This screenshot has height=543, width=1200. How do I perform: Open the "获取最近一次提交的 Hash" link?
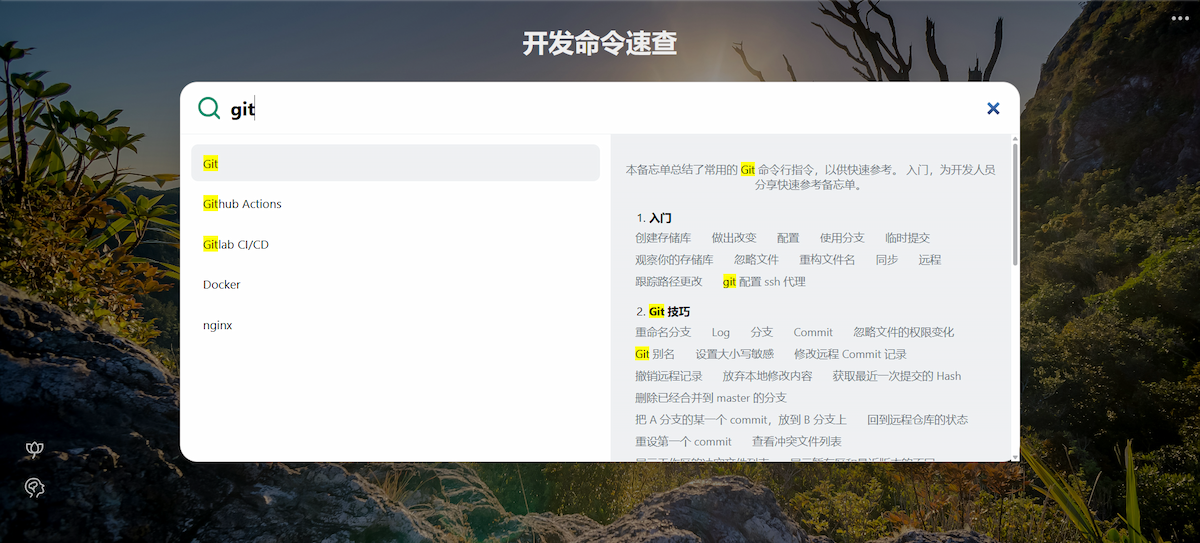(896, 376)
